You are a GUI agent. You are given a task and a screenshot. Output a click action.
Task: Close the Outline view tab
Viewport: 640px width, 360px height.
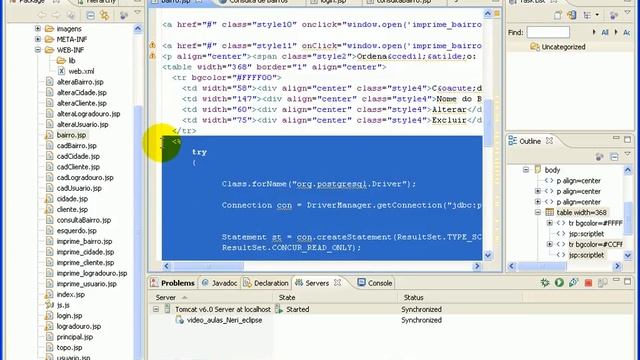(x=549, y=141)
